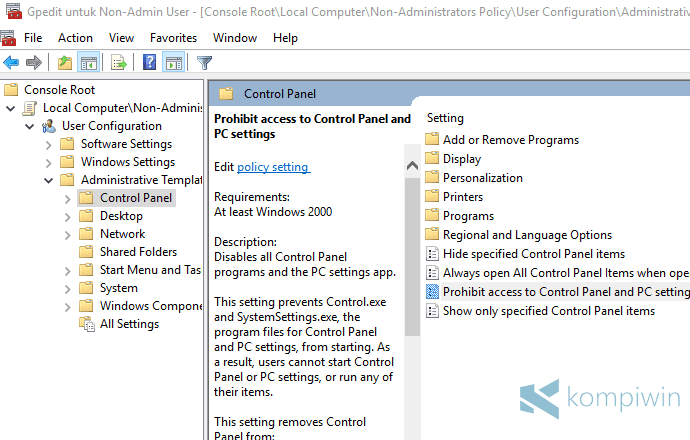Click the description scrollbar up arrow

pos(412,166)
